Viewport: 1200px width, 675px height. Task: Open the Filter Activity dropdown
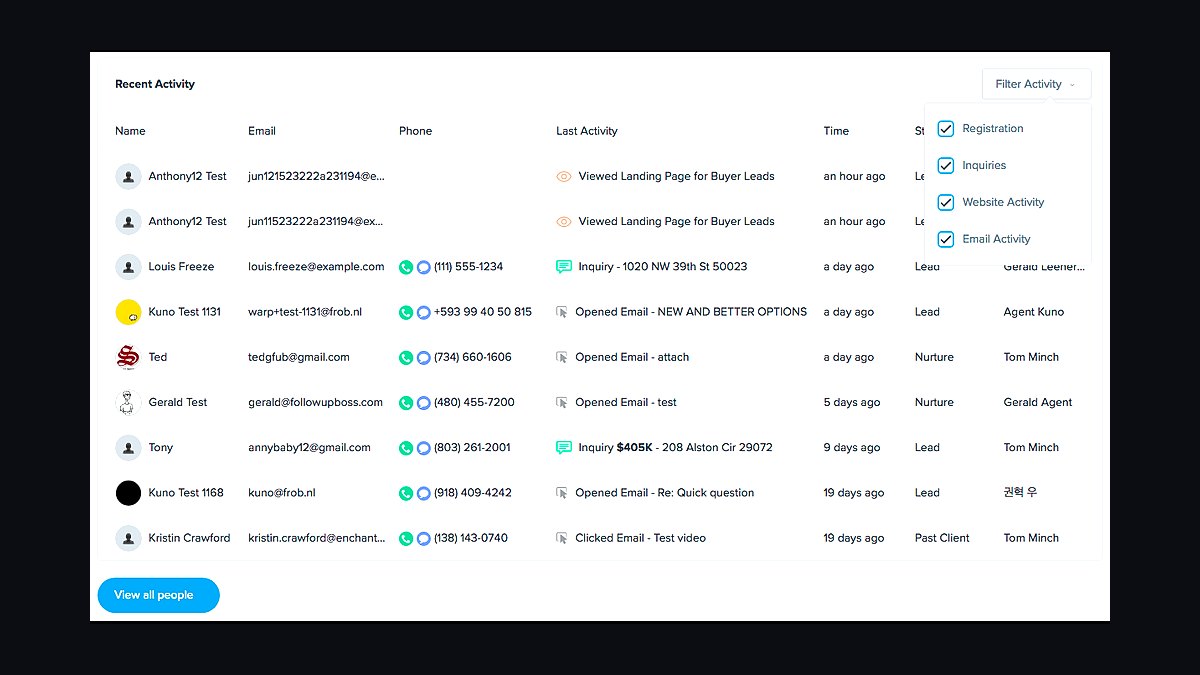1036,84
